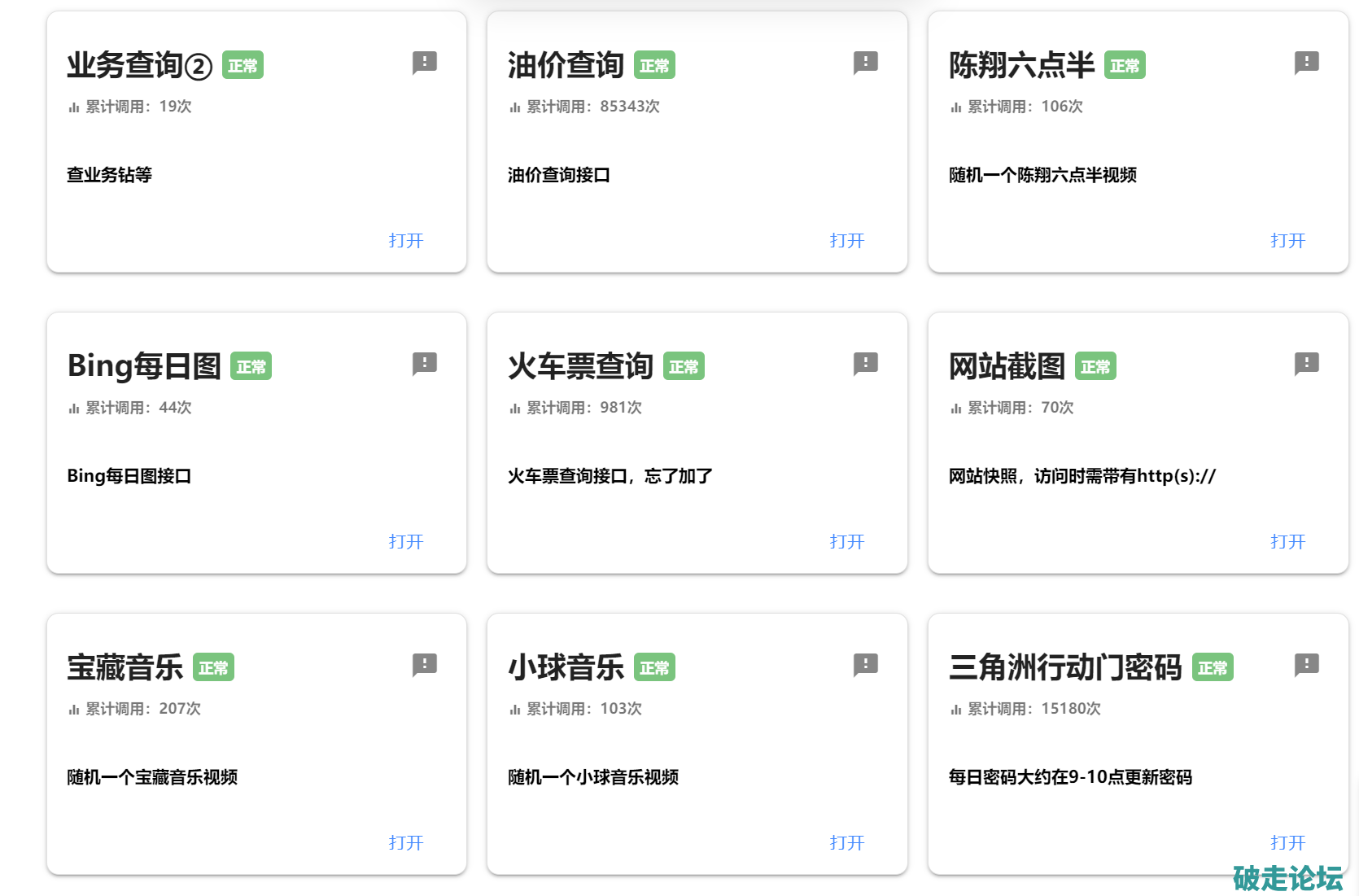This screenshot has height=896, width=1359.
Task: Click the 正常 badge next to 火车票查询
Action: click(x=684, y=367)
